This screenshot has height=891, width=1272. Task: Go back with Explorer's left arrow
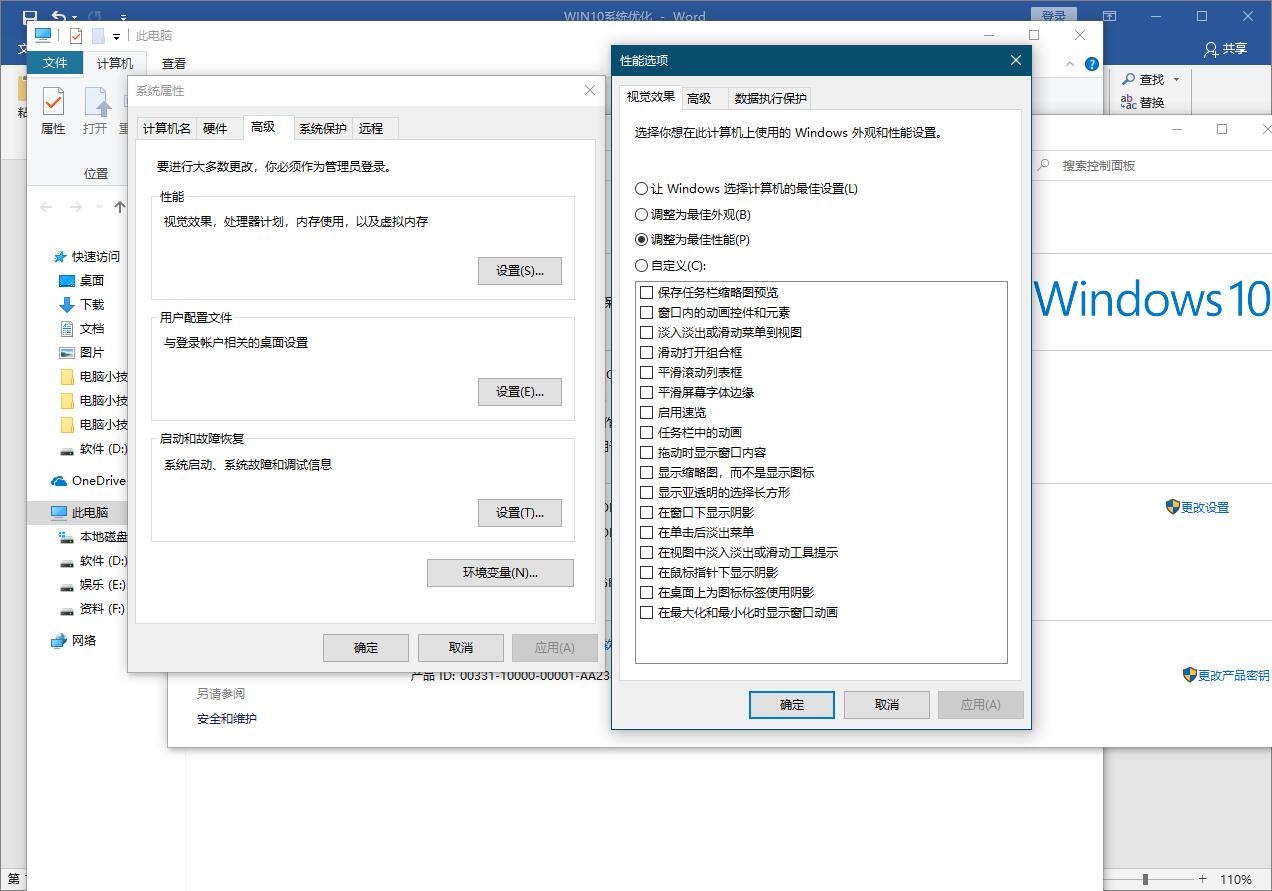46,207
